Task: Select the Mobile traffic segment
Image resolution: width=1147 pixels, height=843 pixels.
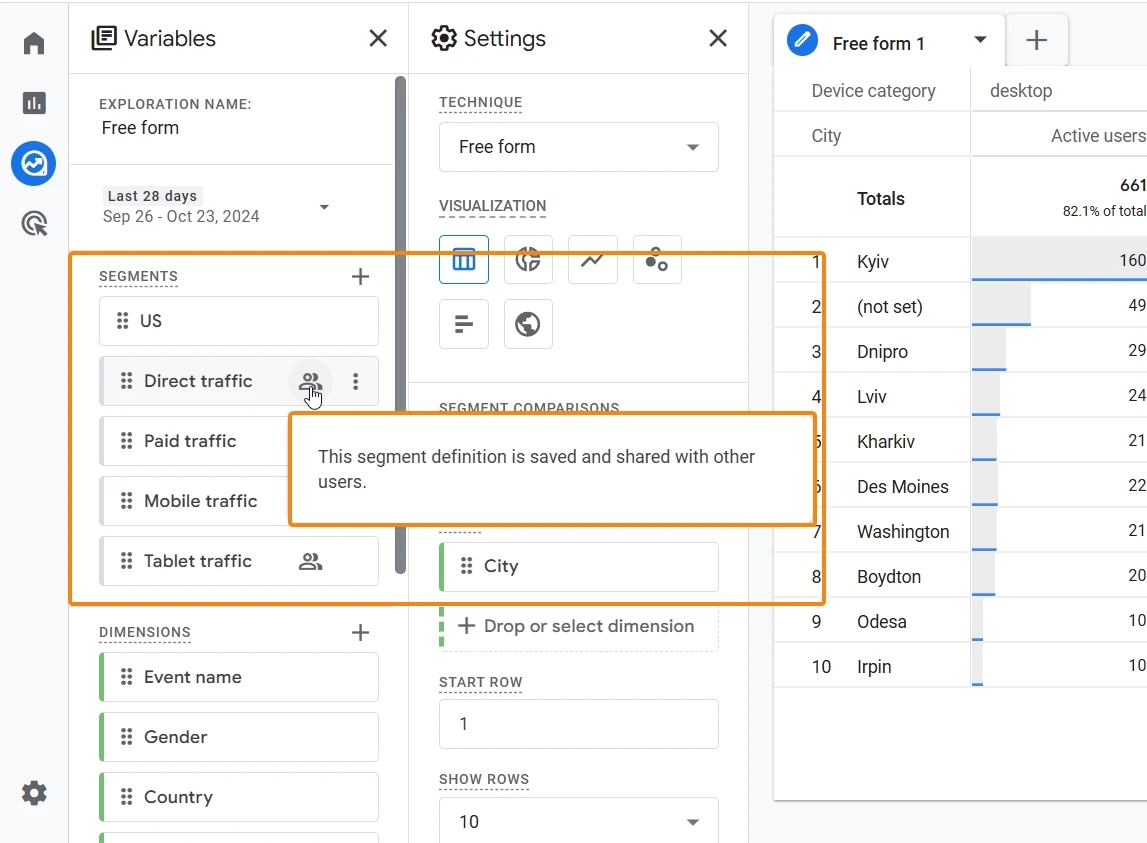Action: (x=195, y=501)
